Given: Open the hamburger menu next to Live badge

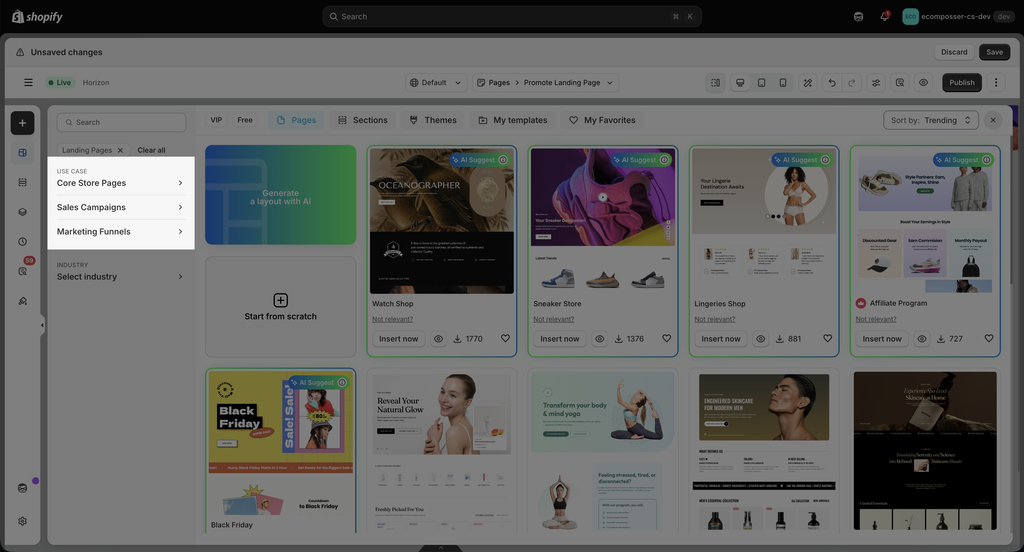Looking at the screenshot, I should [28, 82].
